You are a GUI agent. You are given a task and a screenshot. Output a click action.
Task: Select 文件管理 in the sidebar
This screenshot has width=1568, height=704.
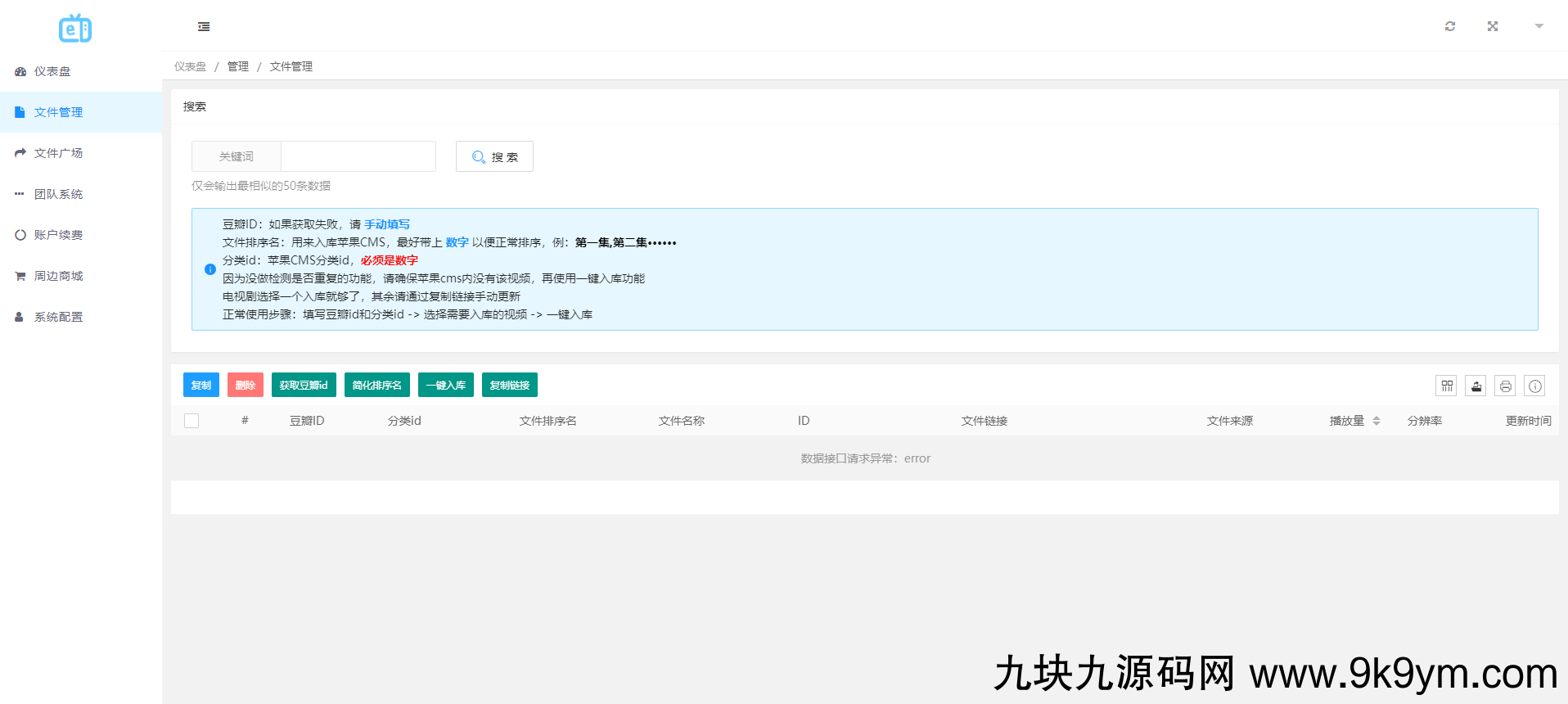(81, 112)
